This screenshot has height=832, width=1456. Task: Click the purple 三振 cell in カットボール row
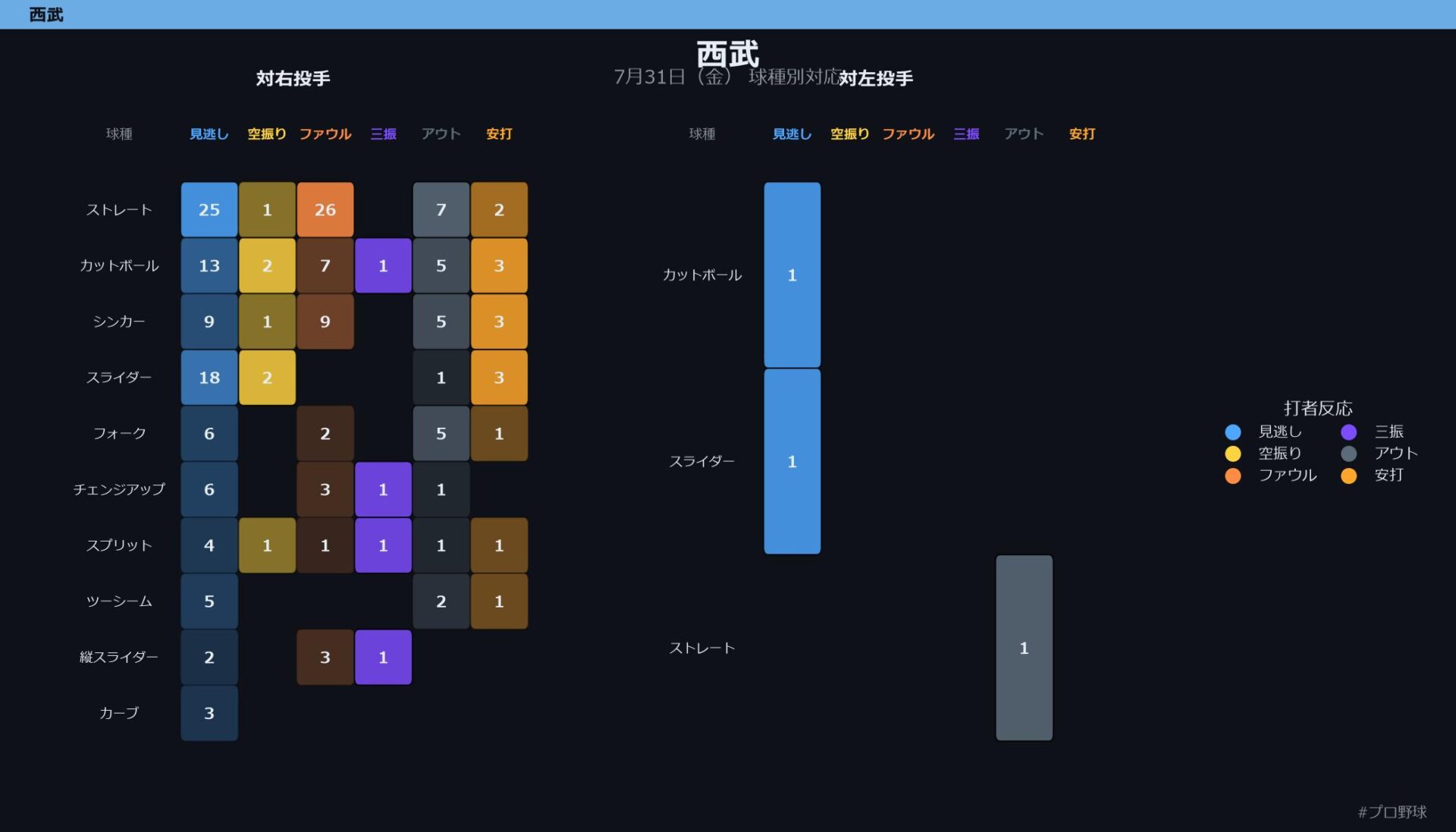pos(383,266)
